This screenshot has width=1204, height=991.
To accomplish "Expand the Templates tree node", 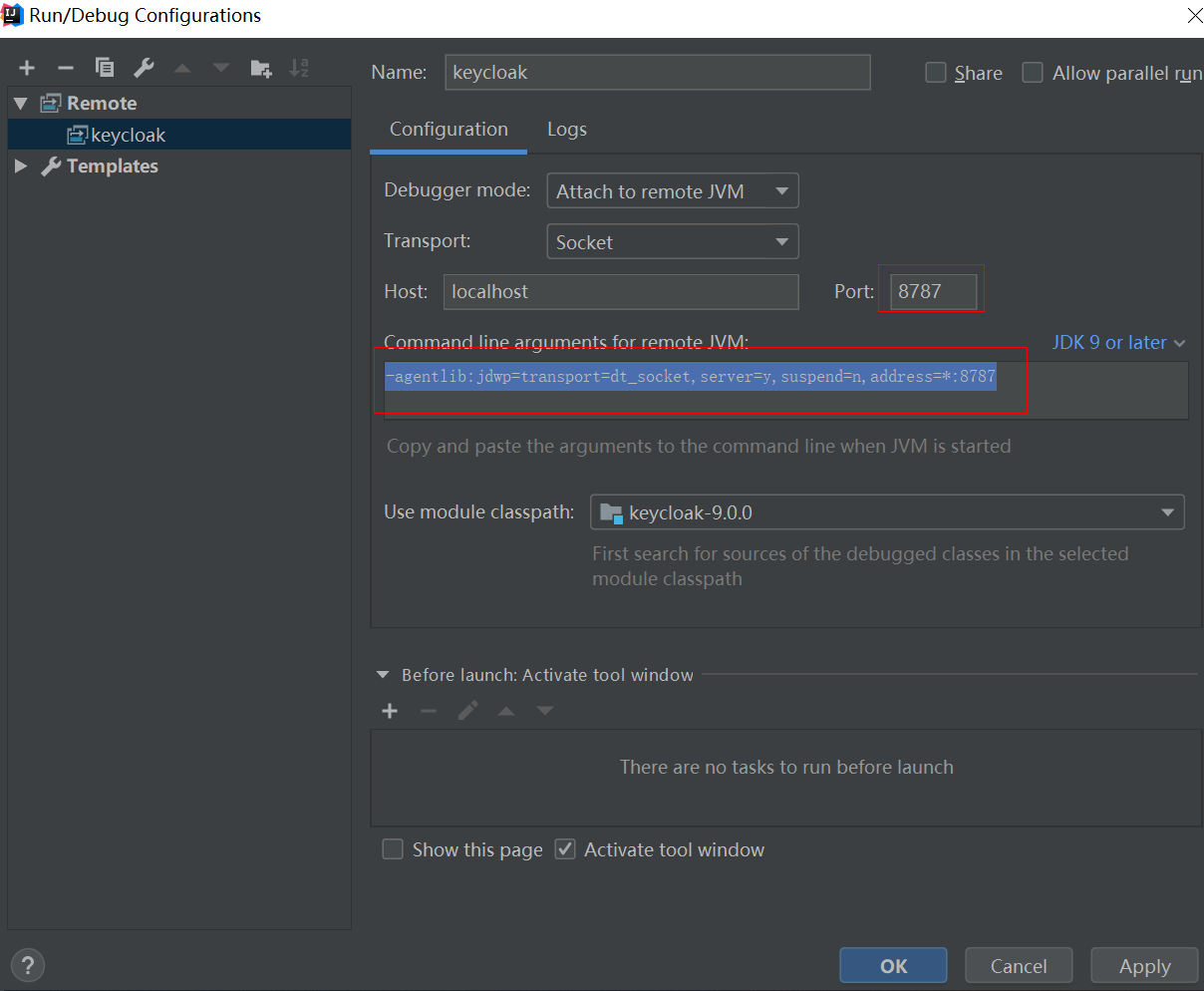I will [21, 166].
